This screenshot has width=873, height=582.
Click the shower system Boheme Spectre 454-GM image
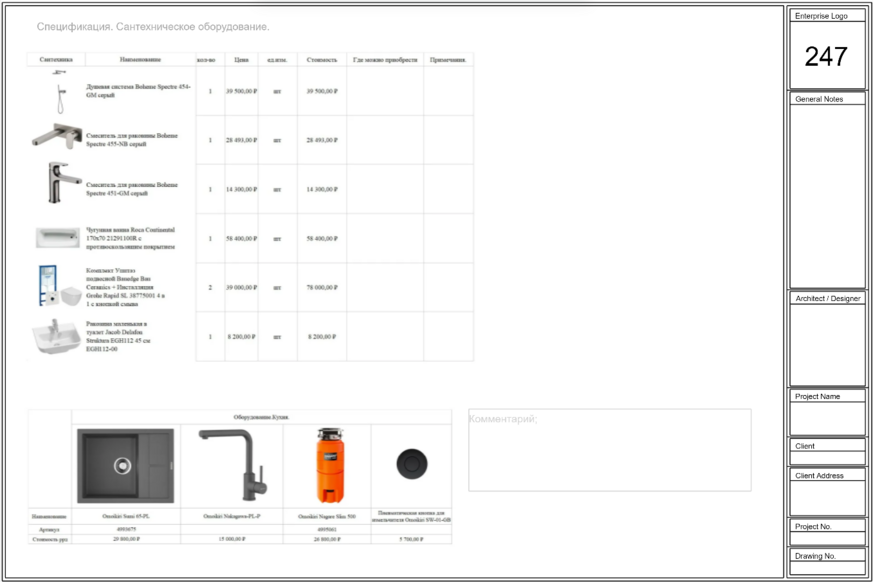pos(60,92)
